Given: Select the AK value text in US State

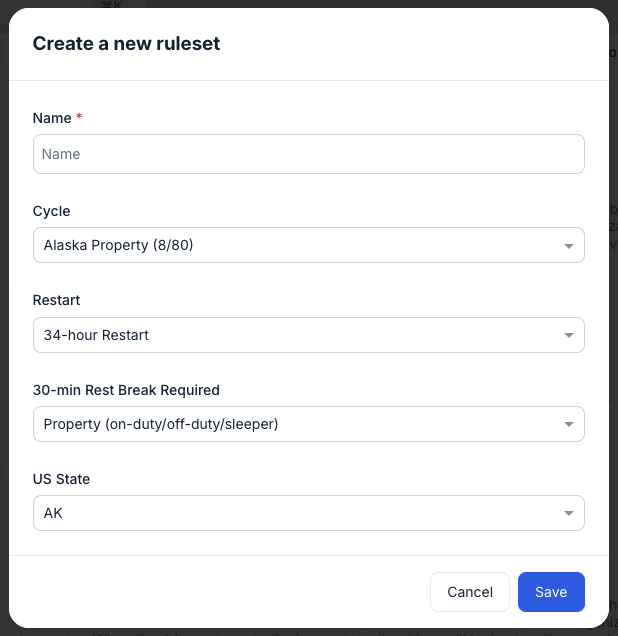Looking at the screenshot, I should pos(53,513).
